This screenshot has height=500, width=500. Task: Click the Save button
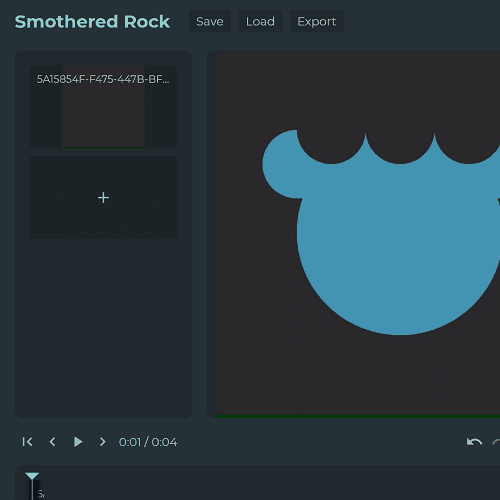[210, 21]
